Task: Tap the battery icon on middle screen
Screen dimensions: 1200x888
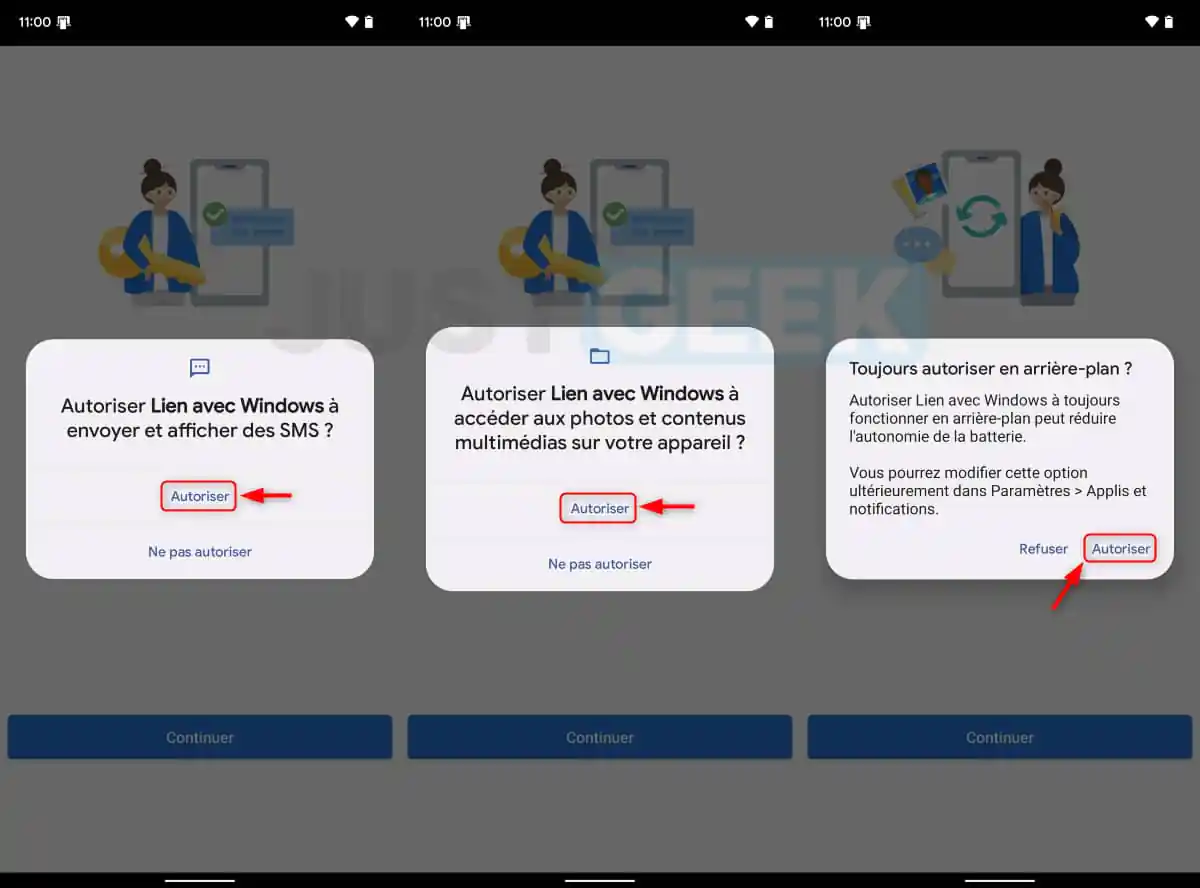Action: coord(769,22)
